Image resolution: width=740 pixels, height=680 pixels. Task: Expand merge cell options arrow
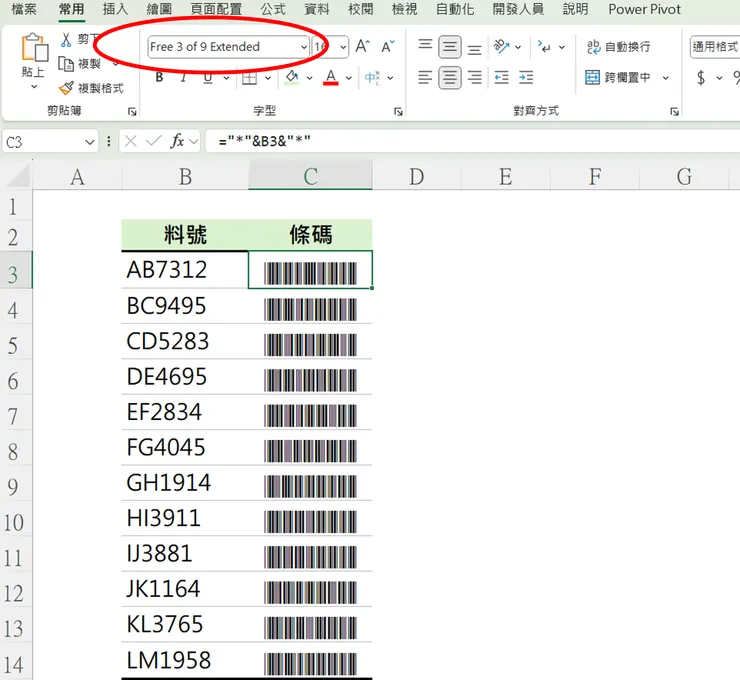(x=665, y=78)
